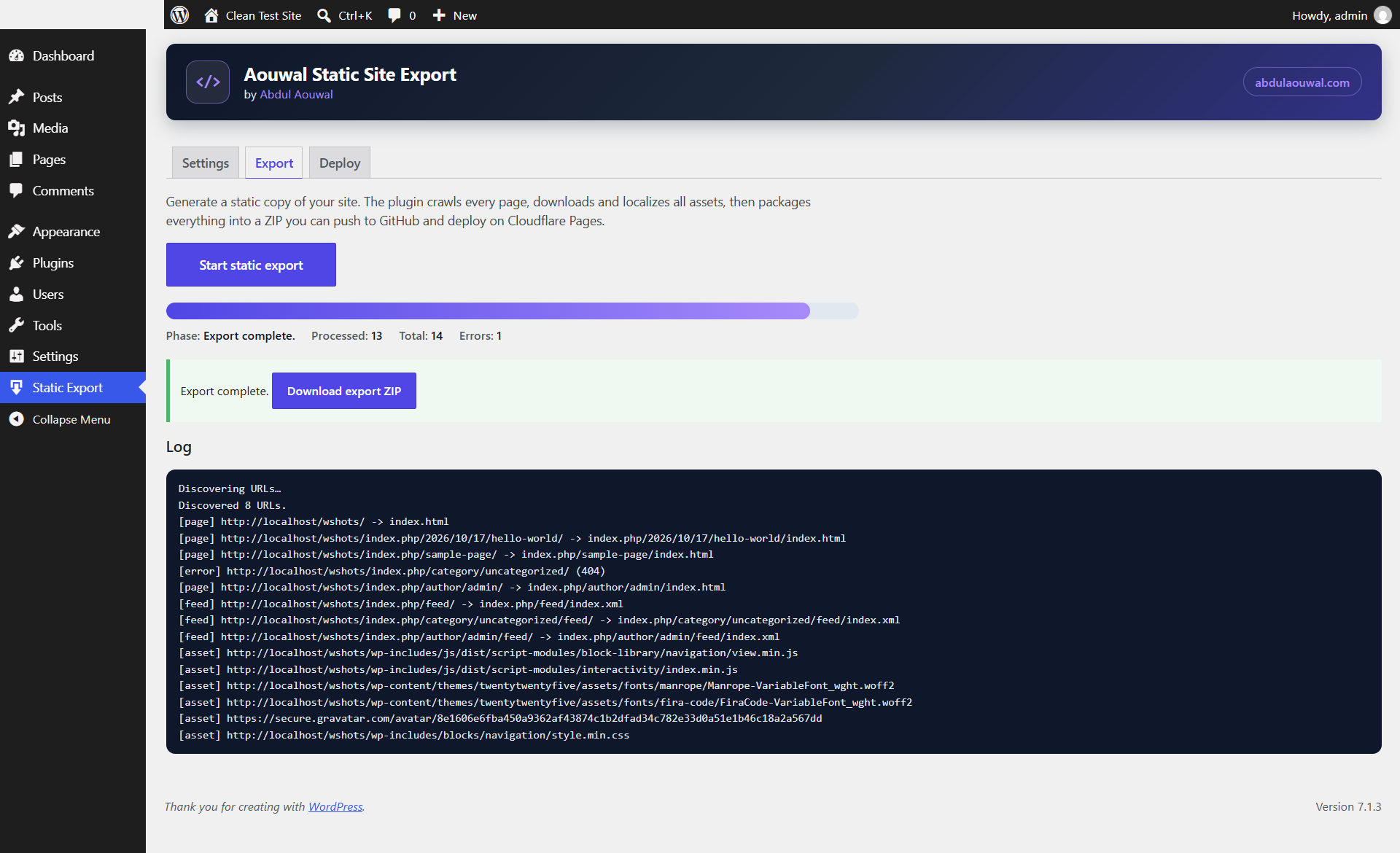The image size is (1400, 853).
Task: Click Howdy, admin account text
Action: pyautogui.click(x=1329, y=15)
